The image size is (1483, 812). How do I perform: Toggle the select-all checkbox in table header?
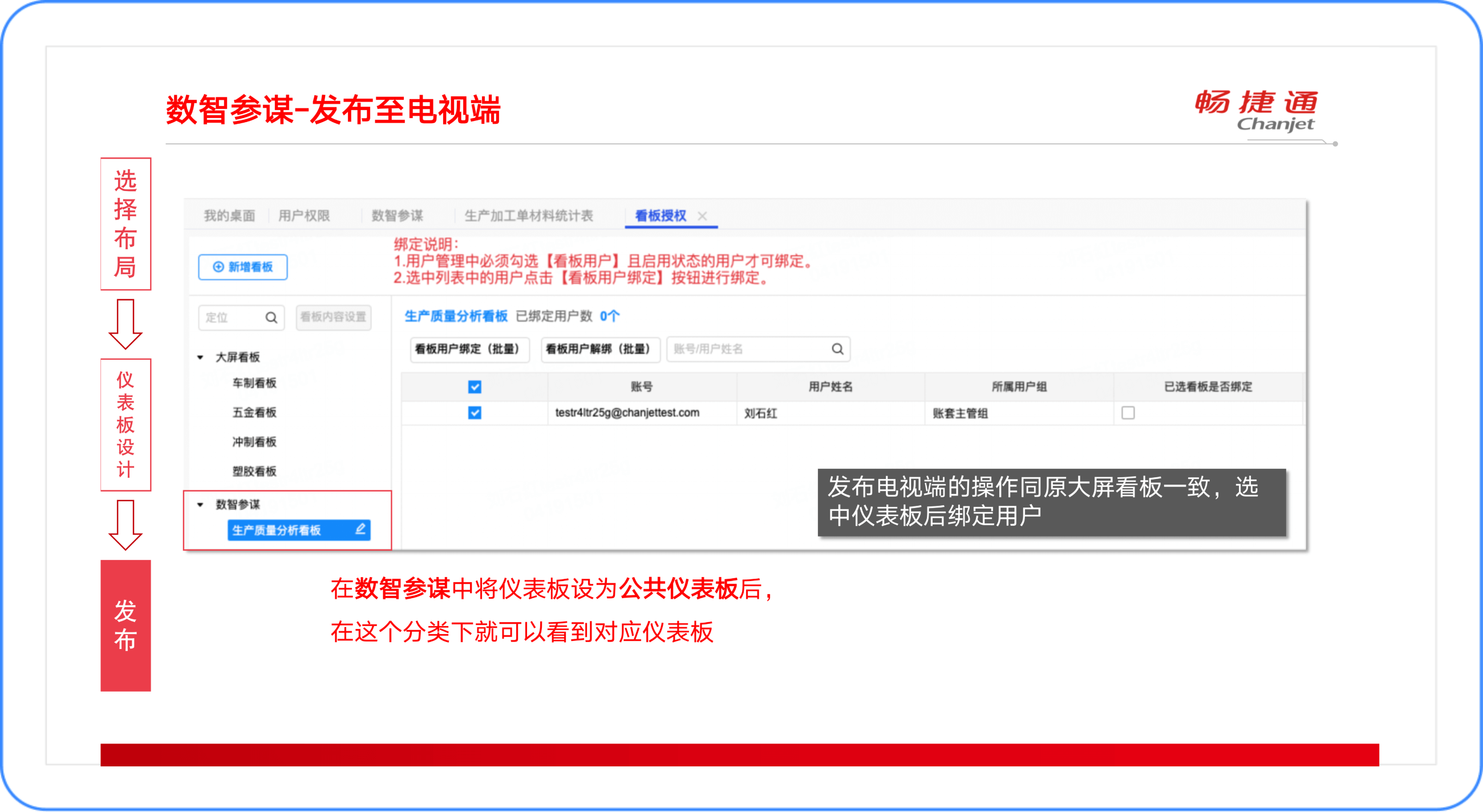[x=475, y=387]
